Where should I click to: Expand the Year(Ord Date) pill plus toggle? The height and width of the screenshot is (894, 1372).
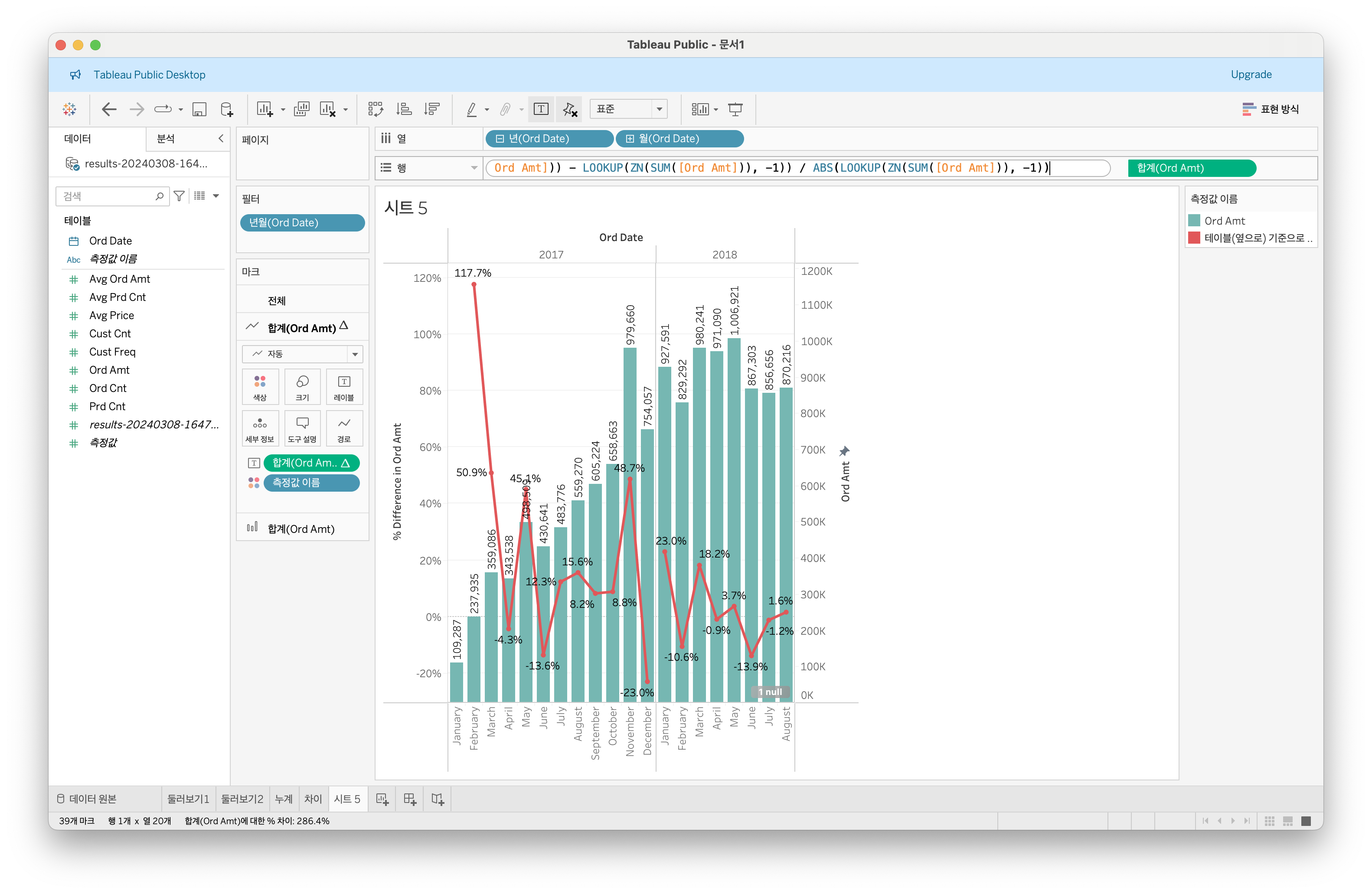pyautogui.click(x=500, y=139)
